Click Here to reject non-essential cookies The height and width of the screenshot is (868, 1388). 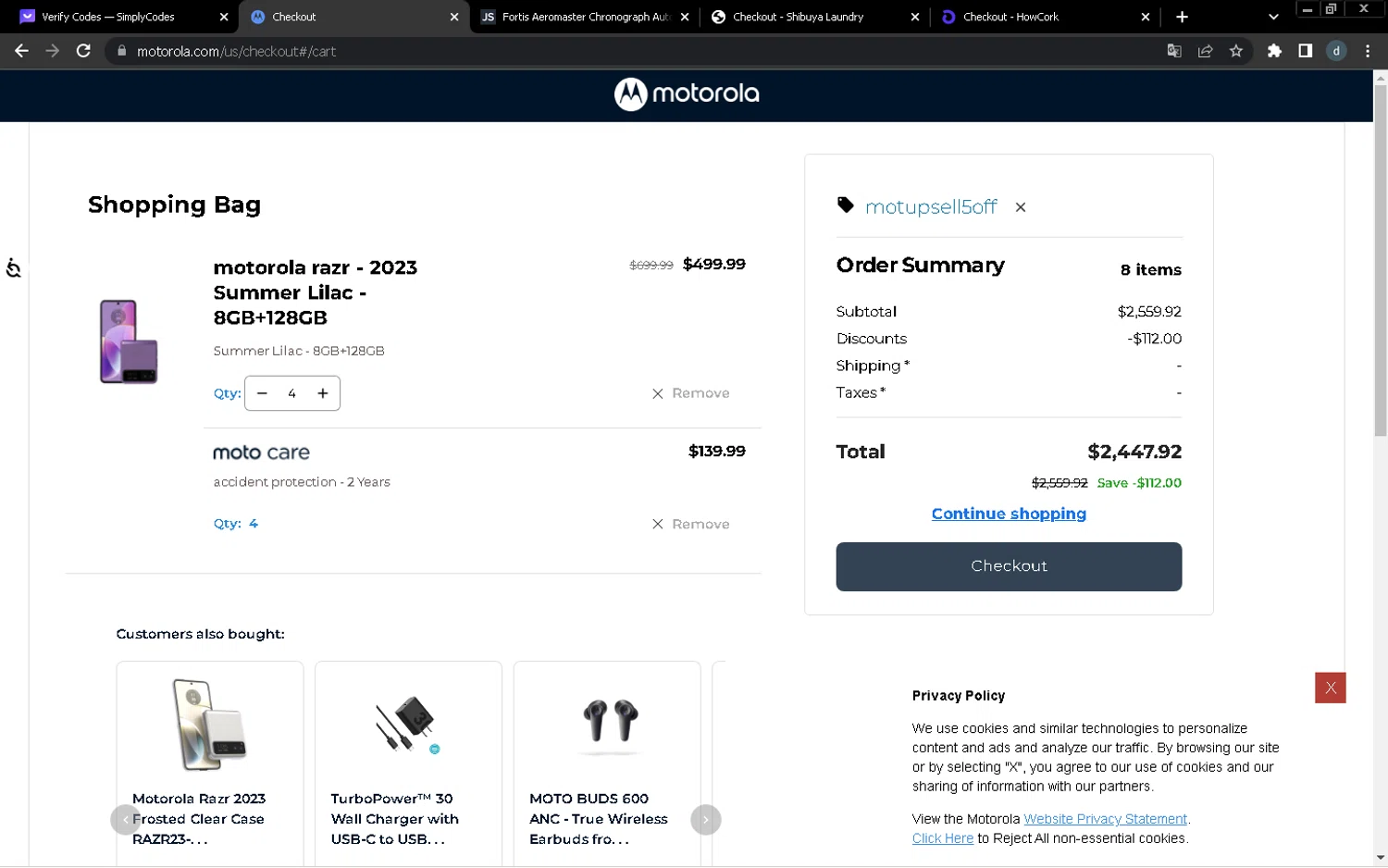942,838
